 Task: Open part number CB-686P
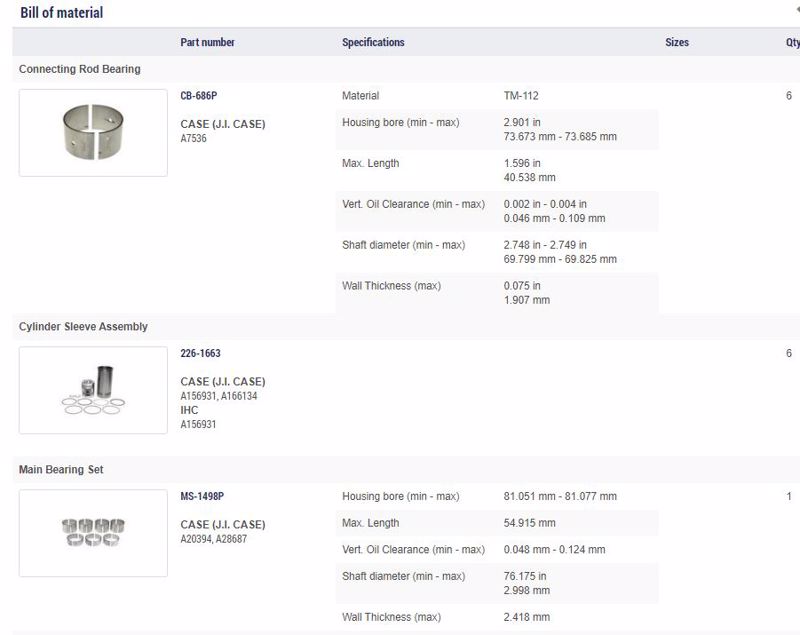(198, 95)
